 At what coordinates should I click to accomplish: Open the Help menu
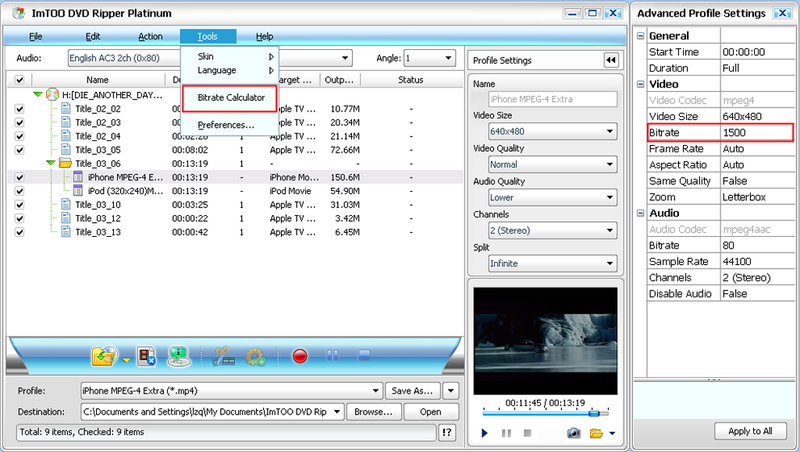coord(264,36)
